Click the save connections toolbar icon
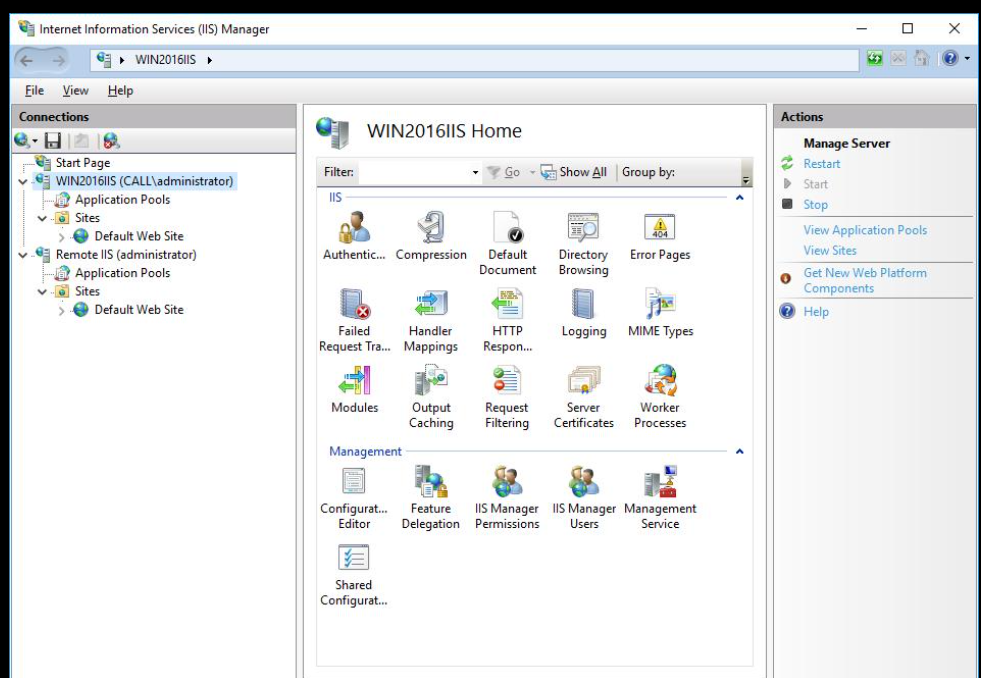This screenshot has height=678, width=981. click(x=53, y=141)
